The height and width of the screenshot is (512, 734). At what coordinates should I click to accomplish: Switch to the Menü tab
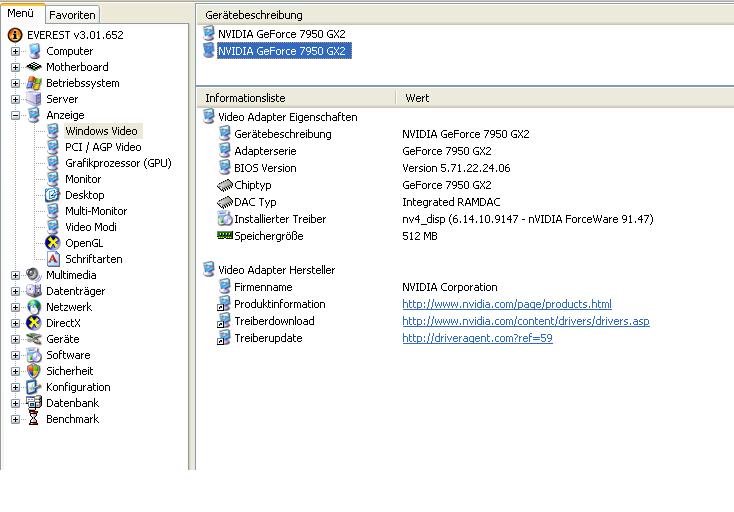coord(21,13)
